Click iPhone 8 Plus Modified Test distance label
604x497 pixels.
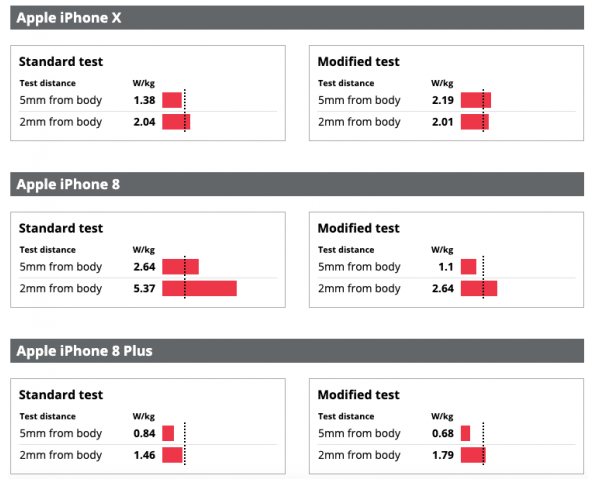click(346, 416)
